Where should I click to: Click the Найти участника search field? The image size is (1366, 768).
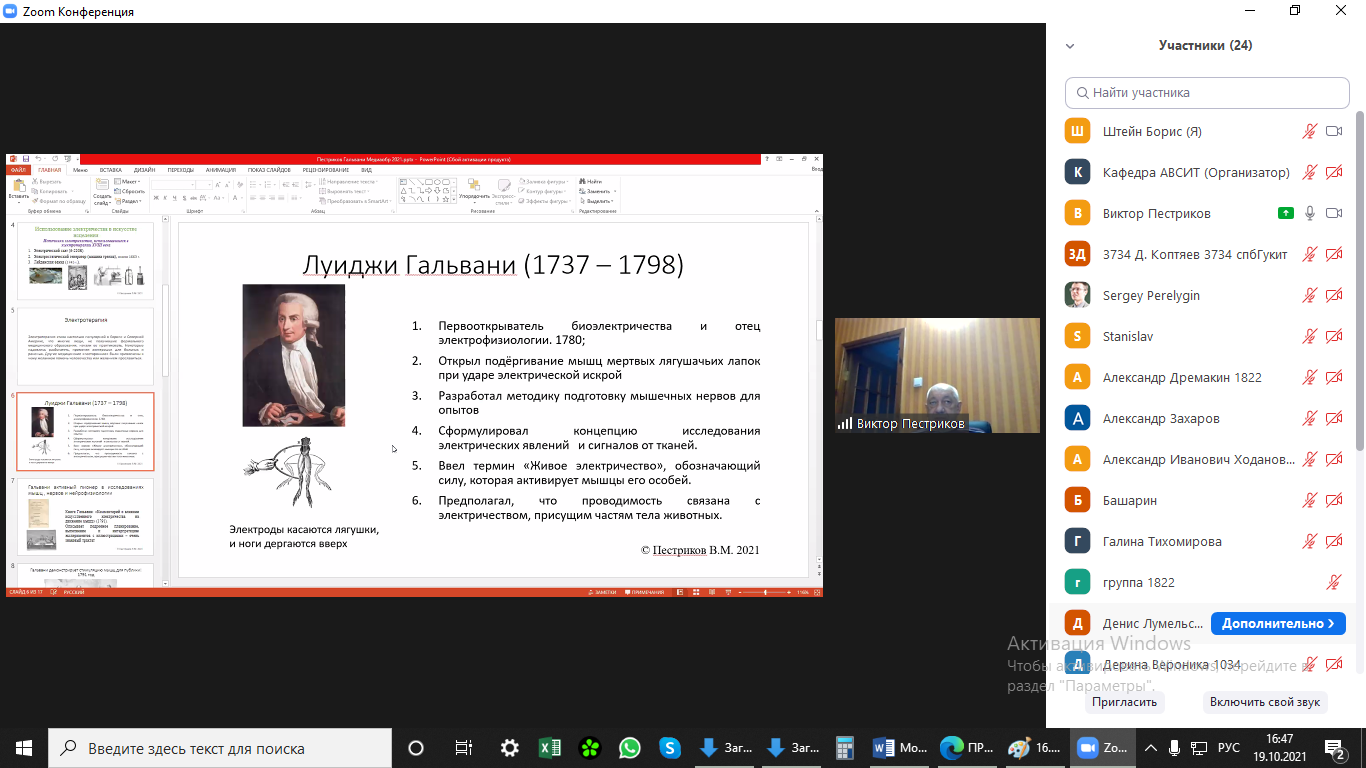click(1207, 92)
